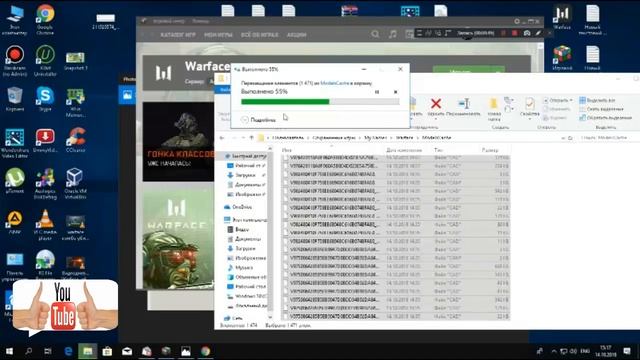Viewport: 640px width, 360px height.
Task: Open Google Chrome from the taskbar
Action: (205, 351)
